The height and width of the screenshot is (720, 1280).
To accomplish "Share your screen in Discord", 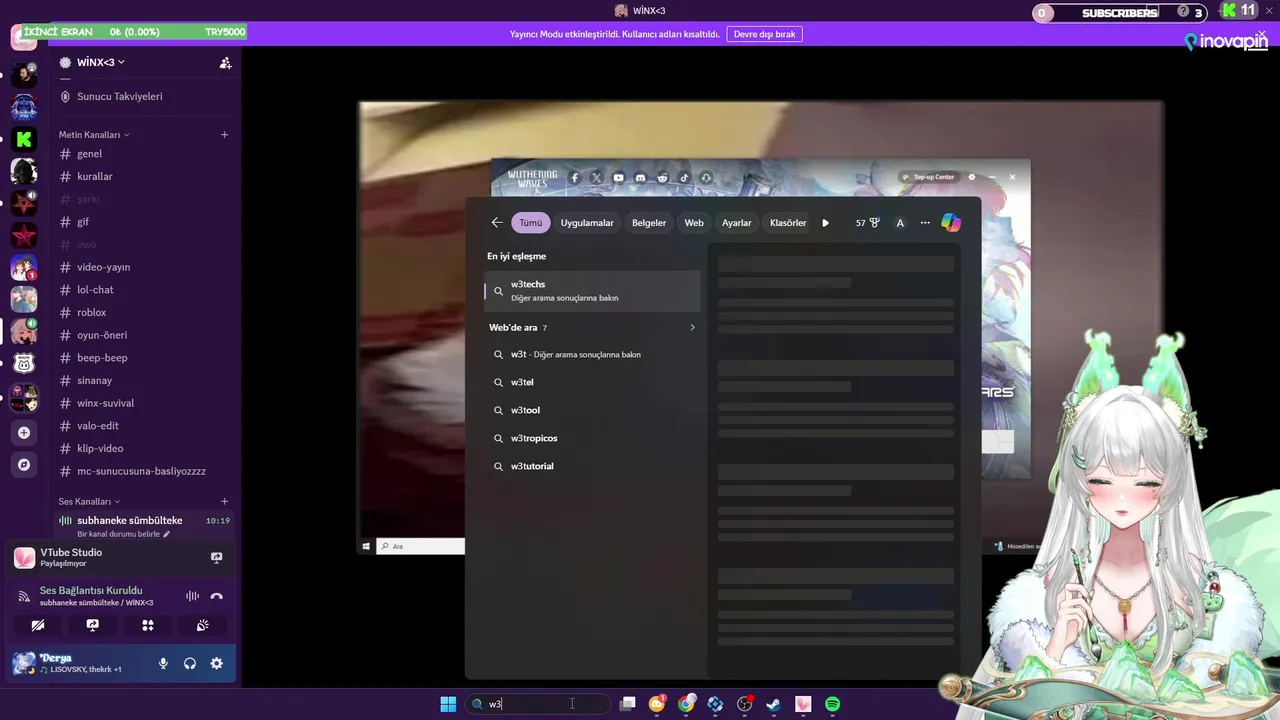I will [x=93, y=625].
